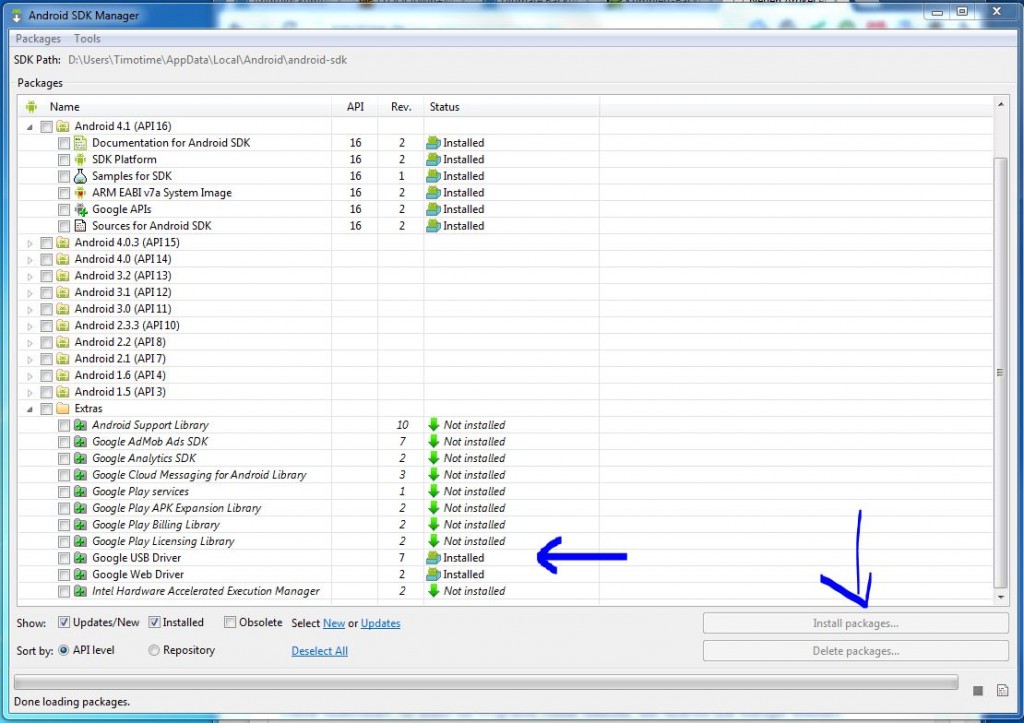1024x723 pixels.
Task: Open the Packages menu
Action: point(38,39)
